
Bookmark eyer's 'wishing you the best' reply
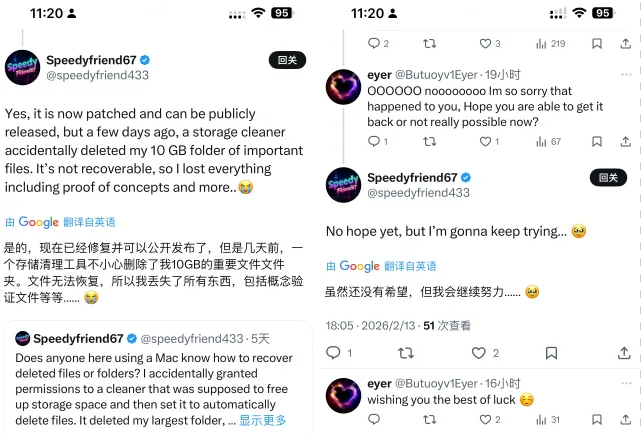coord(597,419)
